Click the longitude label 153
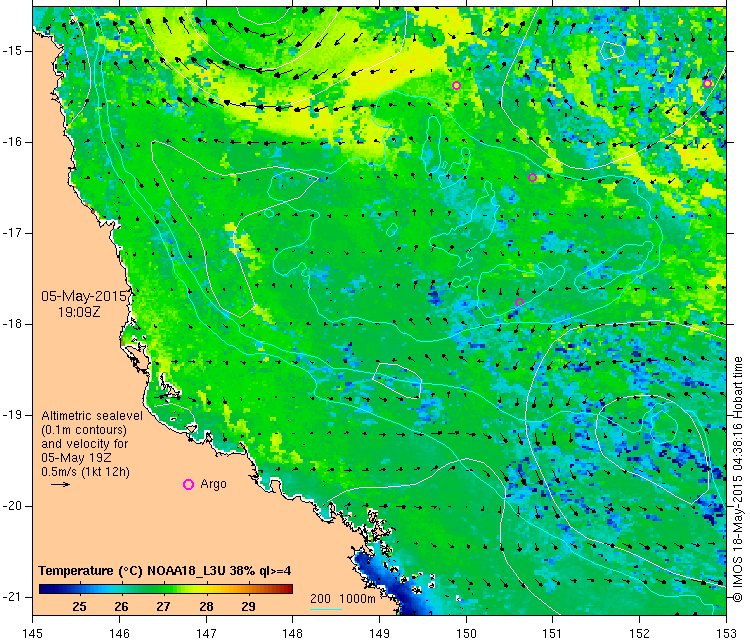Image resolution: width=750 pixels, height=640 pixels. (x=726, y=633)
